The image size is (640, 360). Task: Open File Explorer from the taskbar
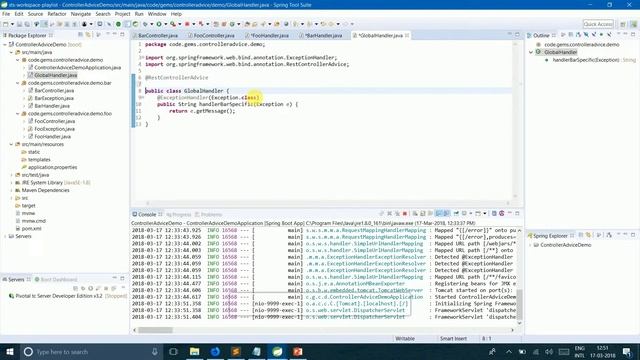point(194,351)
